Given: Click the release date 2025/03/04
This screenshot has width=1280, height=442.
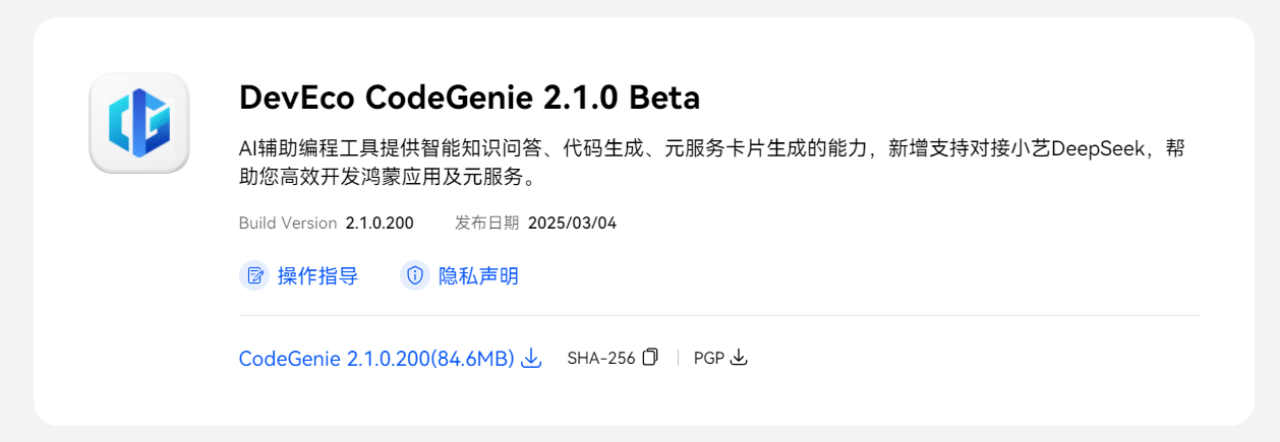Looking at the screenshot, I should tap(572, 223).
